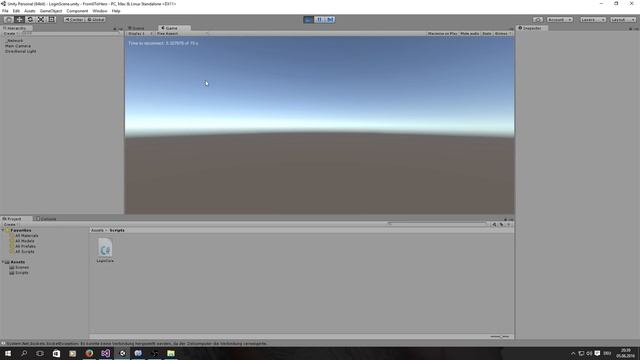The width and height of the screenshot is (640, 360).
Task: Open Task View on taskbar
Action: [x=40, y=353]
